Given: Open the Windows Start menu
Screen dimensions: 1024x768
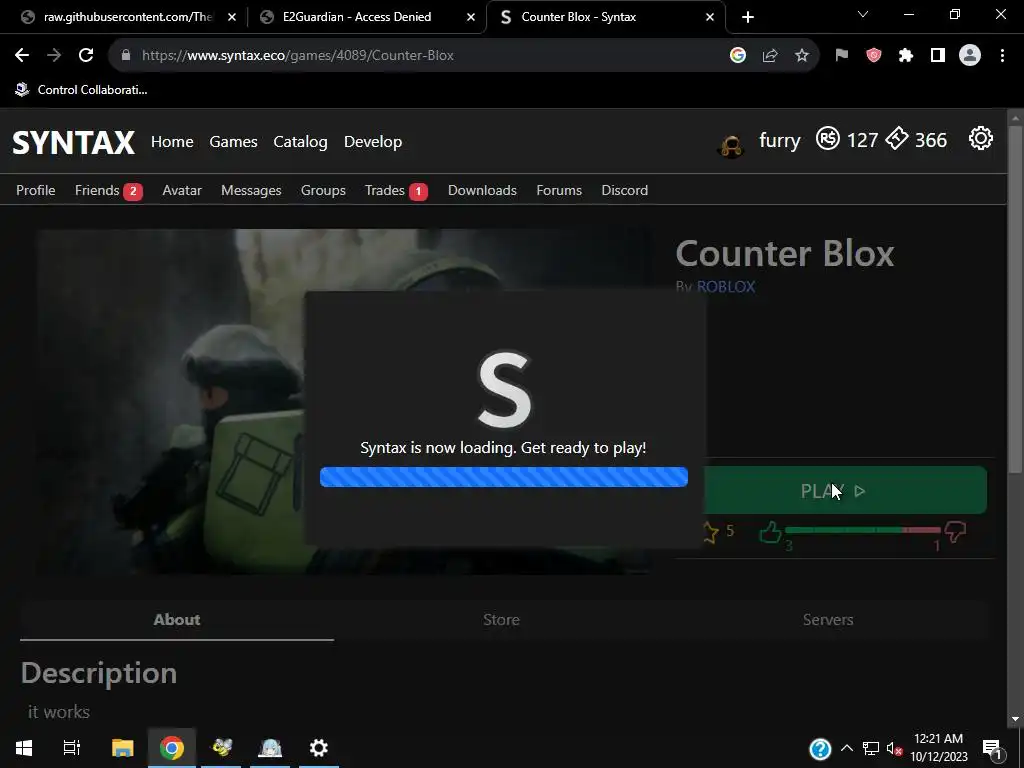Looking at the screenshot, I should coord(24,748).
